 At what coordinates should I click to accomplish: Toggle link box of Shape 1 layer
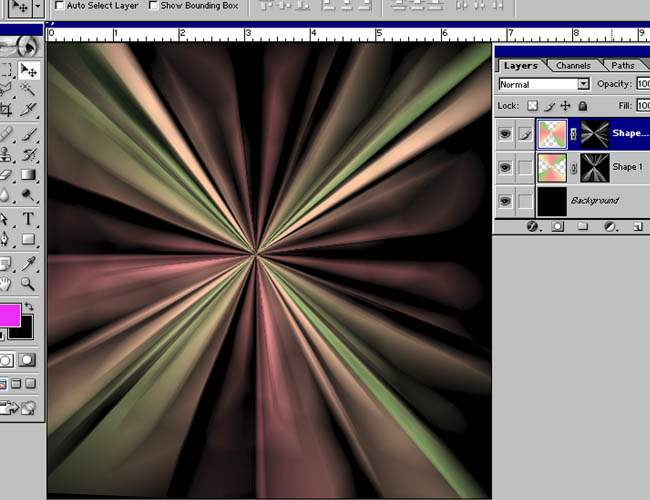[525, 167]
